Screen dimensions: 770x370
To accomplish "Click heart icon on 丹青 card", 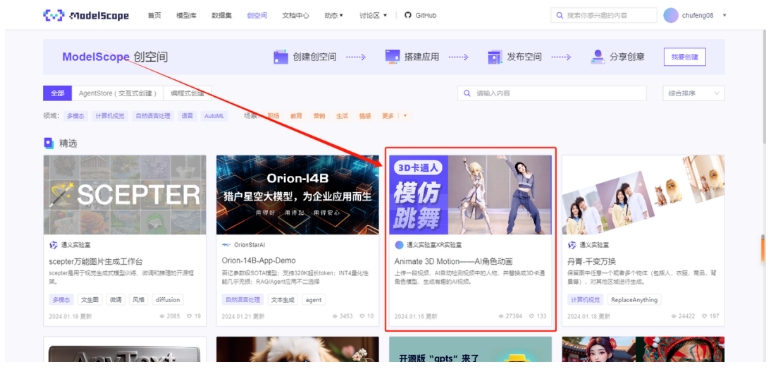I will tap(704, 316).
